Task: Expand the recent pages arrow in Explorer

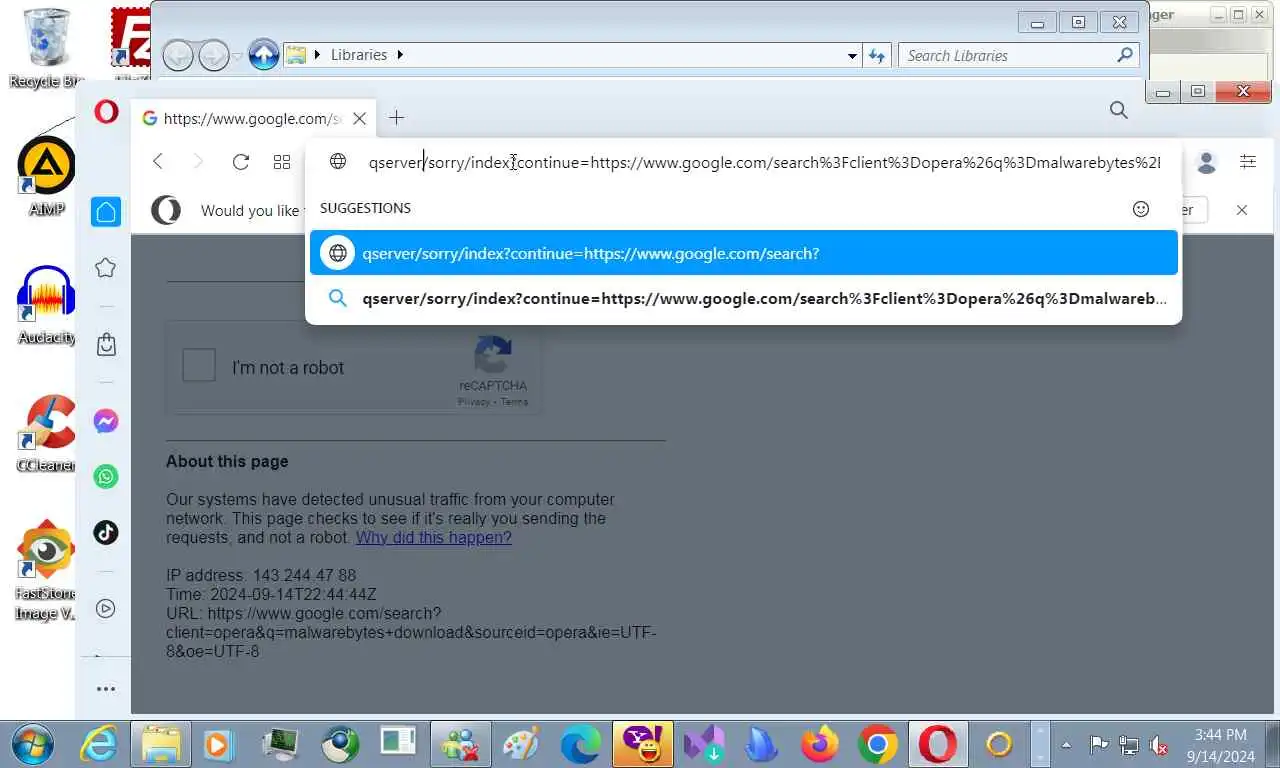Action: 237,56
